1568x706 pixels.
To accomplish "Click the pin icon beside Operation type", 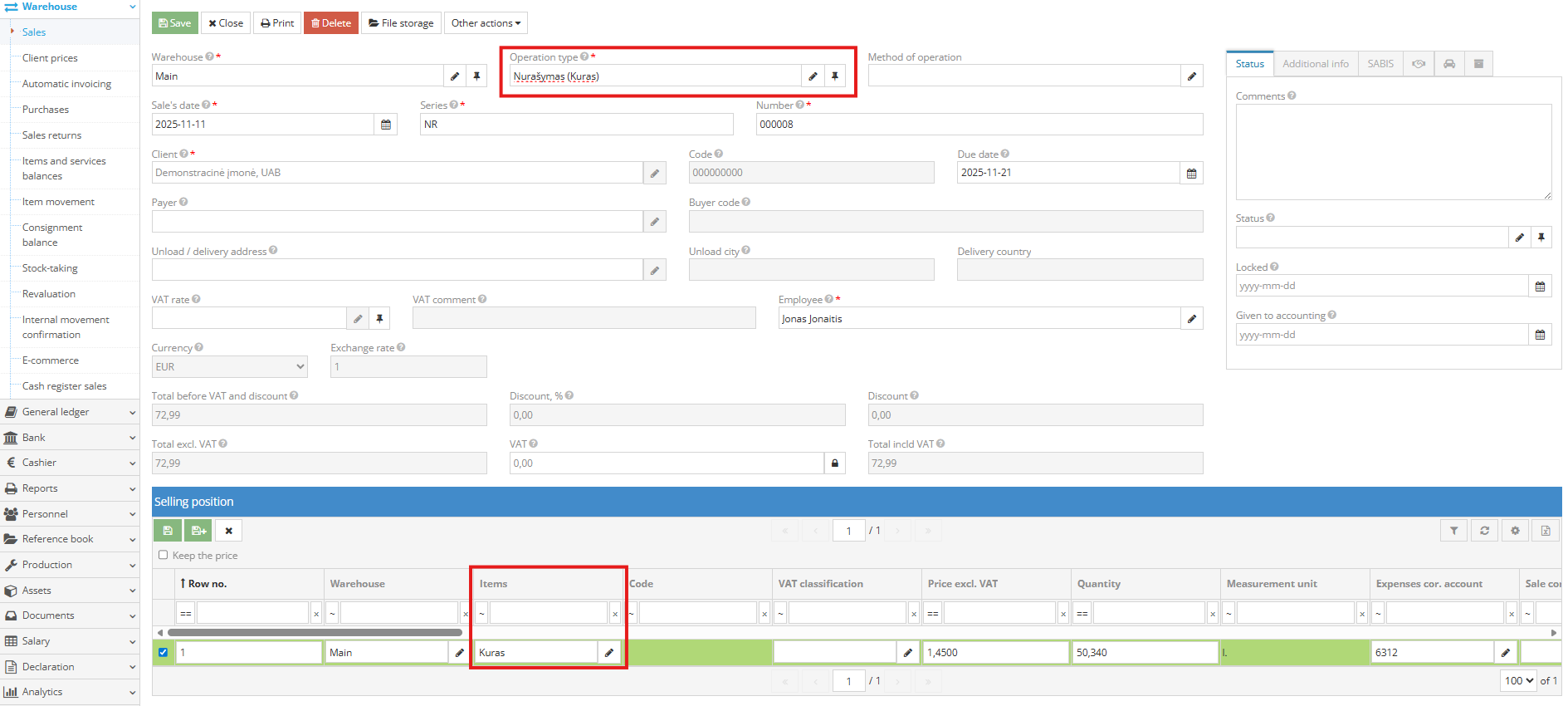I will click(835, 76).
